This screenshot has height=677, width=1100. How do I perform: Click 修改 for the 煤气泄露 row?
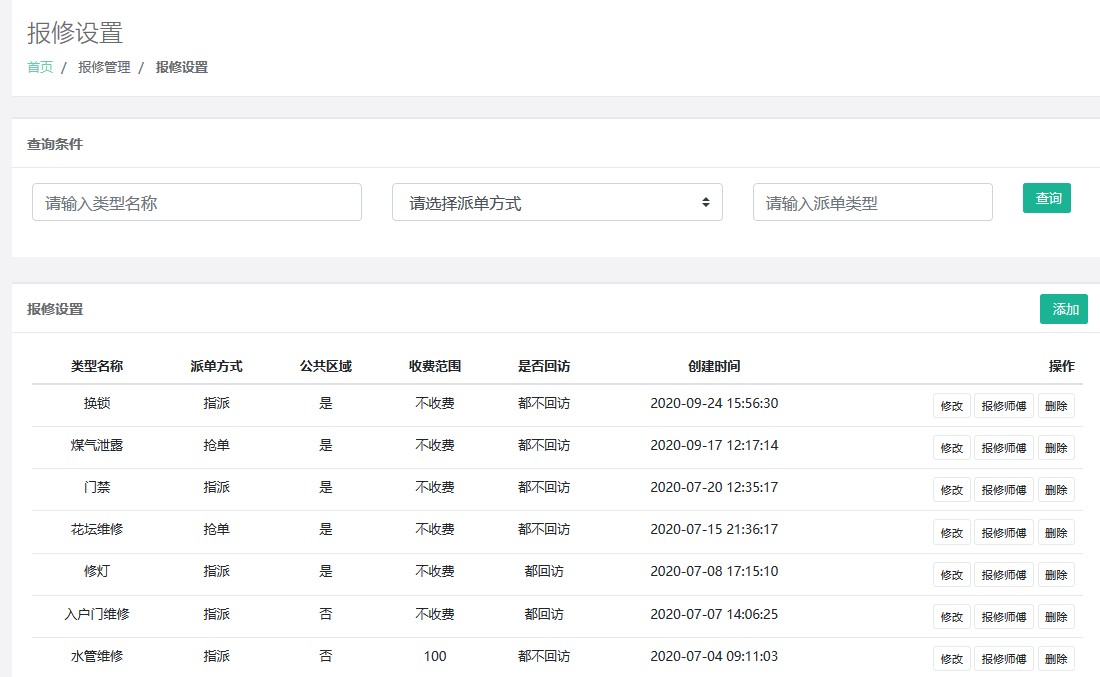pos(951,448)
